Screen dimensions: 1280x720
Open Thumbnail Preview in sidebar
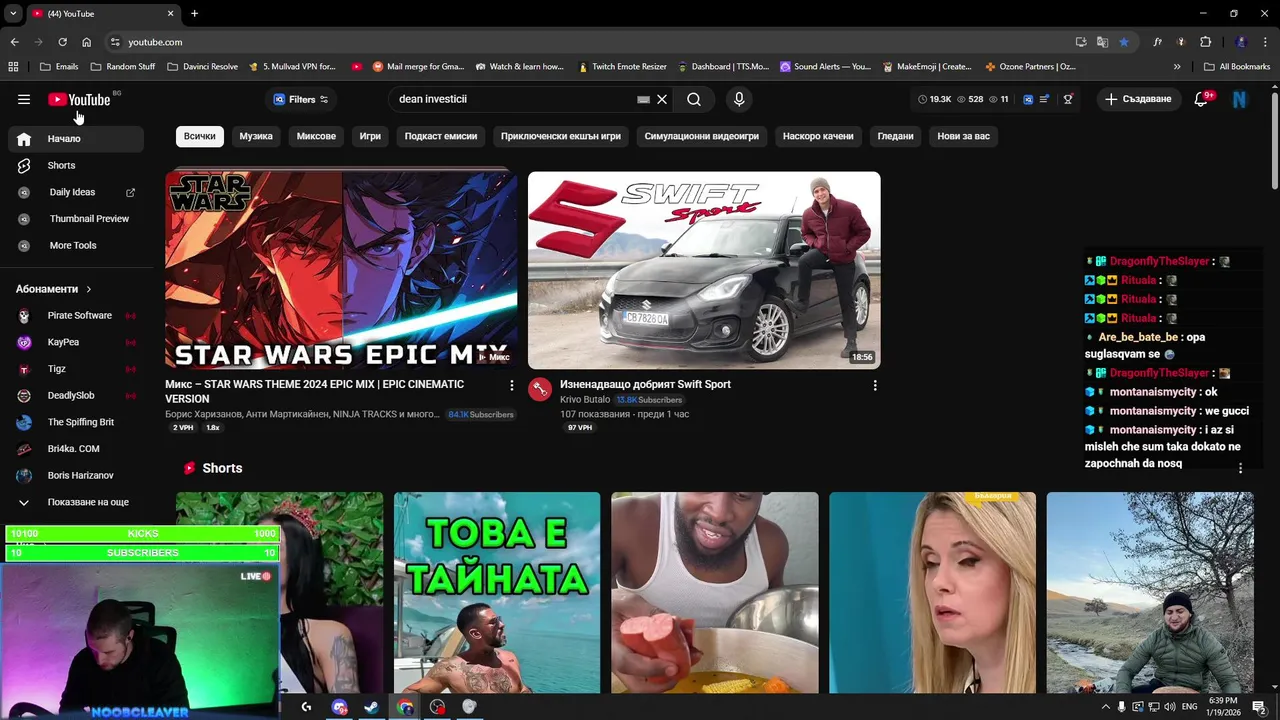(75, 218)
